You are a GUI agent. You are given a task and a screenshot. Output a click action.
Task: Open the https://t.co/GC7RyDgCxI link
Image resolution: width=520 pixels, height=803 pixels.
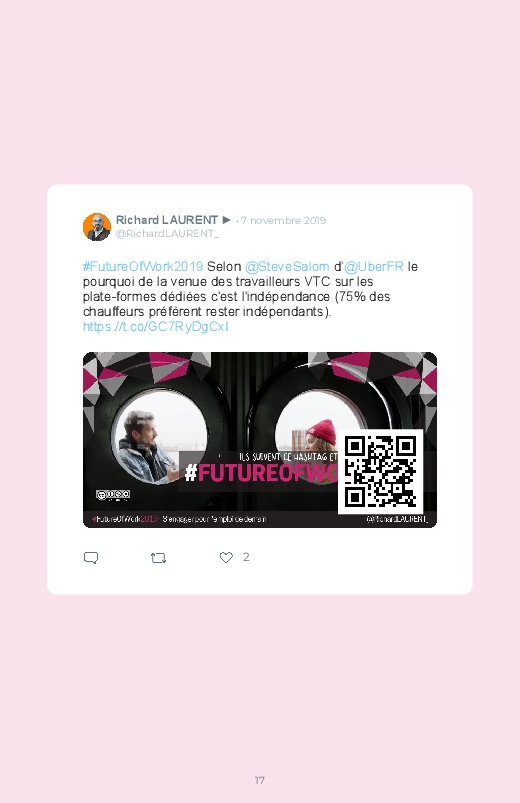pos(156,327)
